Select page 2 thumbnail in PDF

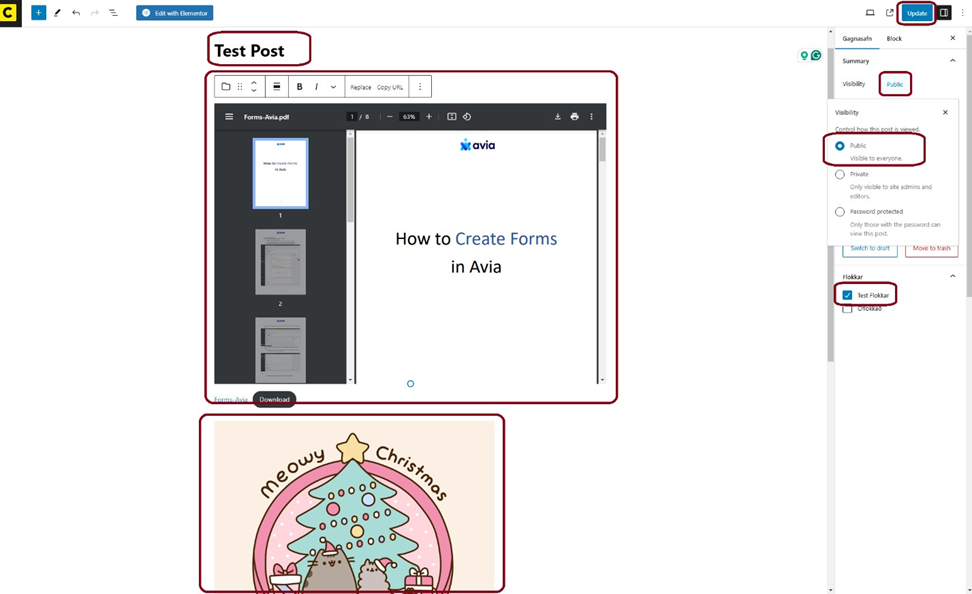pyautogui.click(x=280, y=262)
